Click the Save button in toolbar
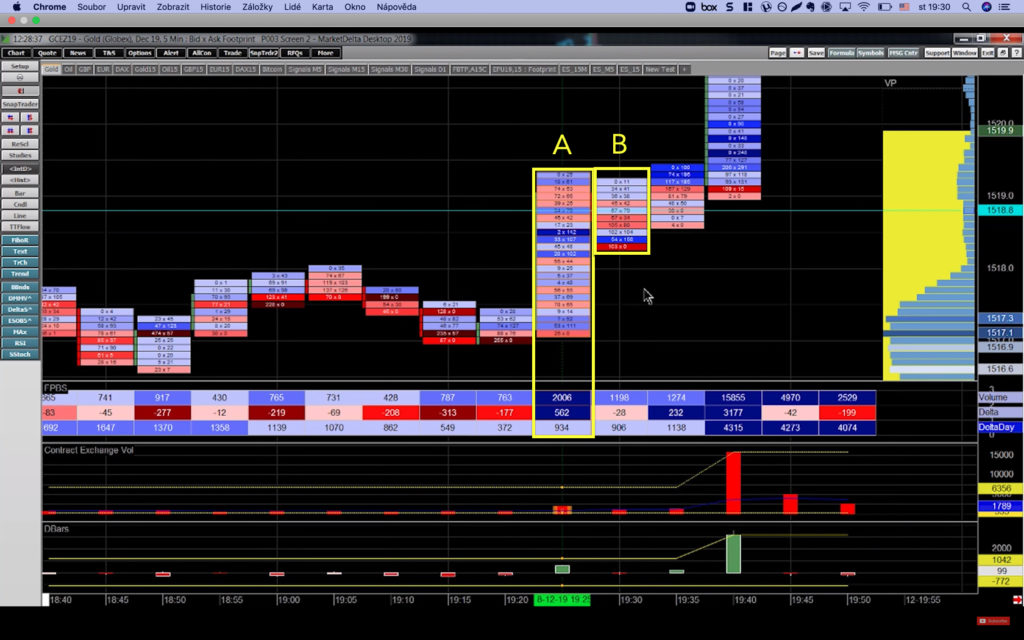Screen dimensions: 1024x640 (816, 52)
